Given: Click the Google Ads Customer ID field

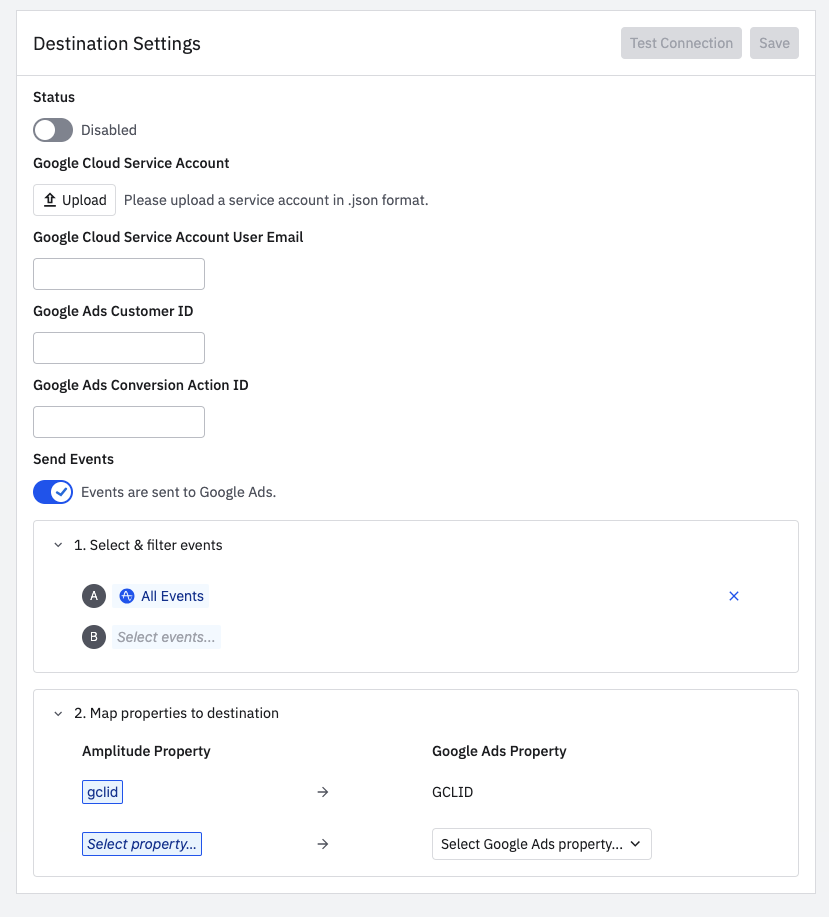Looking at the screenshot, I should [119, 348].
